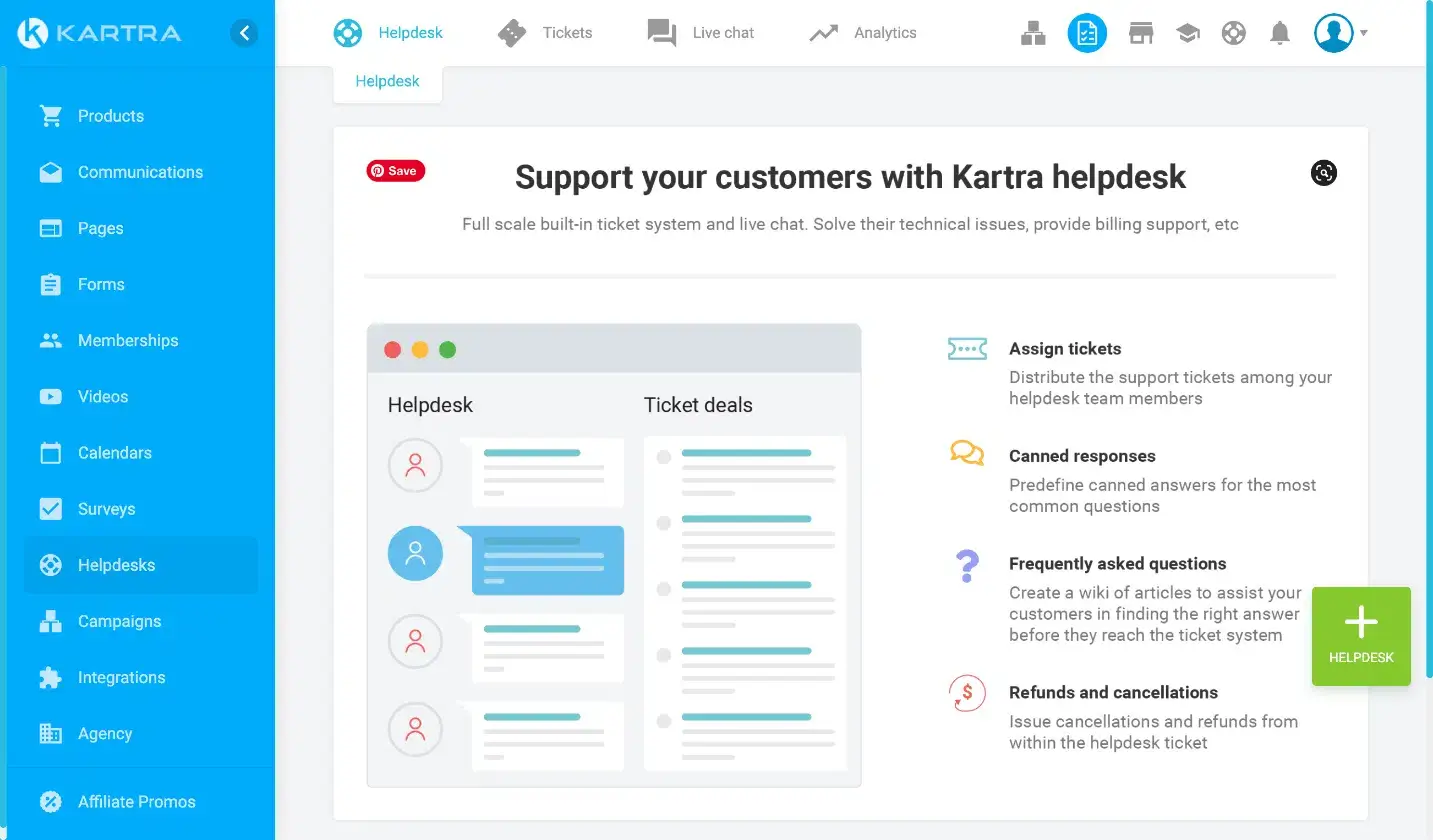Click the red Pinterest Save button
The image size is (1433, 840).
point(396,171)
